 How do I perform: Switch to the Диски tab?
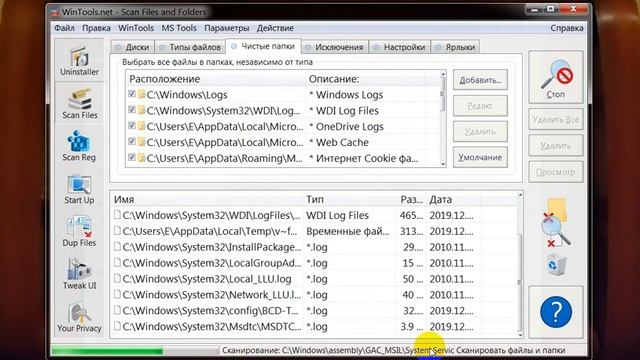click(133, 47)
